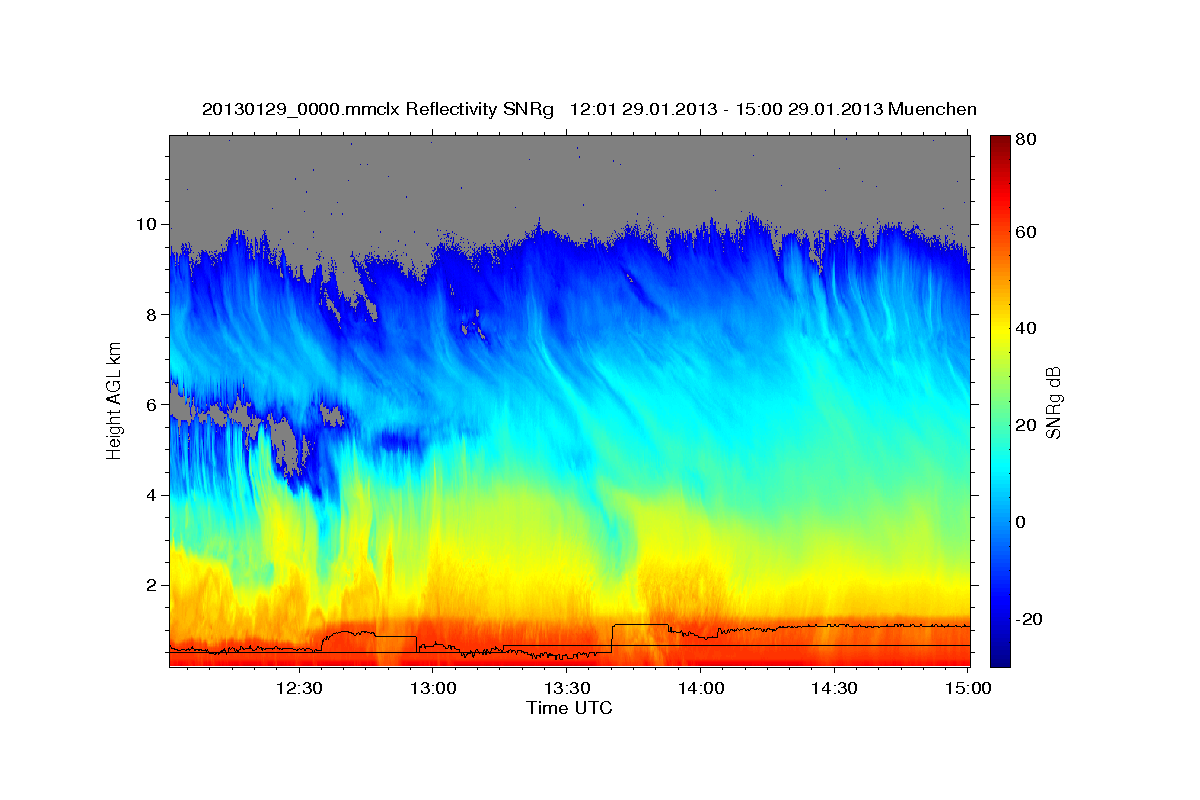Click the 'Time UTC' axis label
1200x800 pixels.
pyautogui.click(x=569, y=708)
